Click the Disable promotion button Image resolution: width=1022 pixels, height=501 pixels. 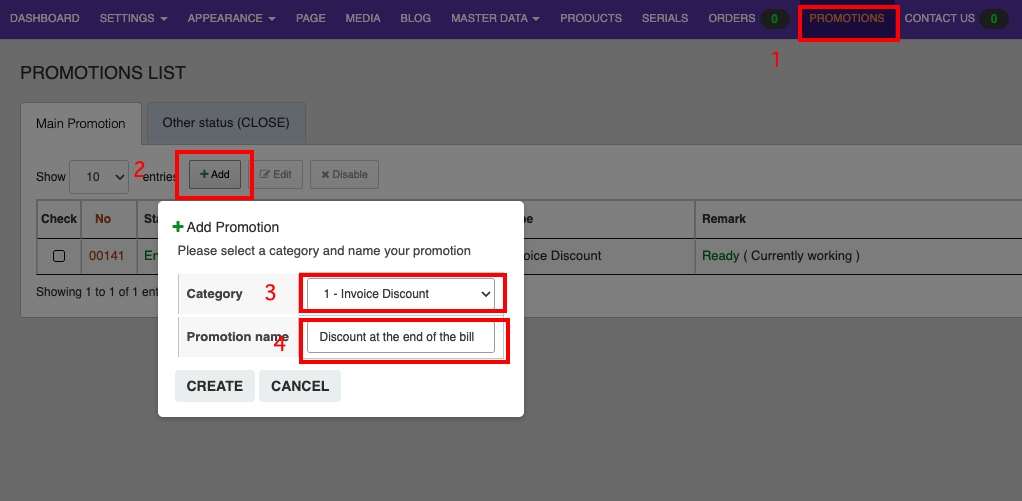click(x=344, y=174)
